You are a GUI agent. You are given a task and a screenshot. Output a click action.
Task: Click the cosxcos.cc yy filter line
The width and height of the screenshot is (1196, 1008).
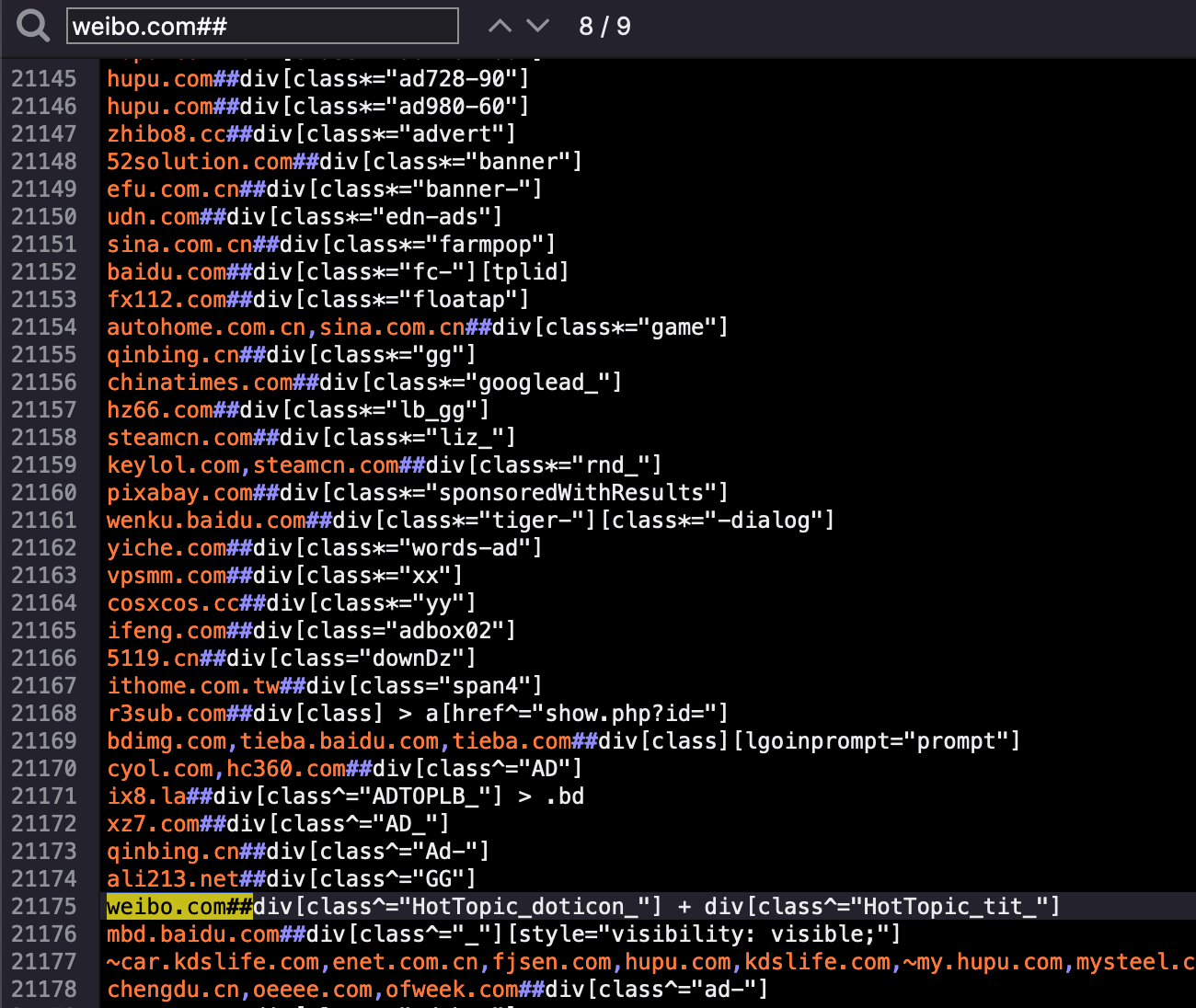[x=292, y=602]
